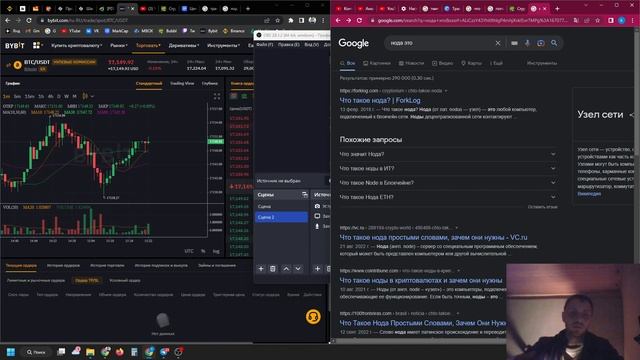Open profile avatar in Google browser window
The image size is (640, 360).
622,20
